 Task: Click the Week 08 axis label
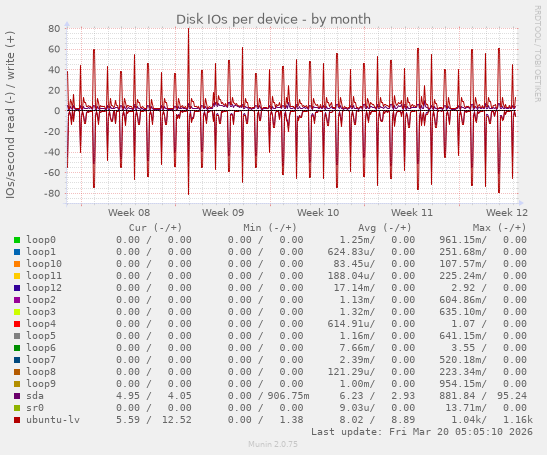tap(129, 212)
